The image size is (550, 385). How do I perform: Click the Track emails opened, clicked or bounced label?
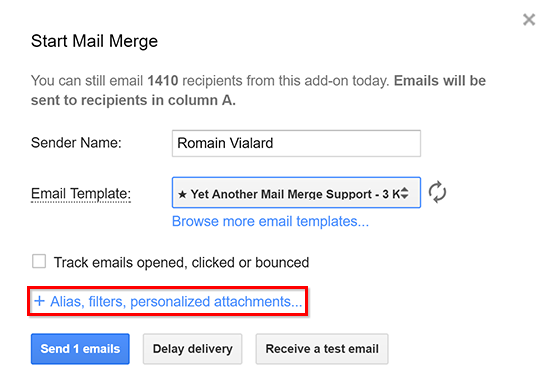click(x=181, y=262)
